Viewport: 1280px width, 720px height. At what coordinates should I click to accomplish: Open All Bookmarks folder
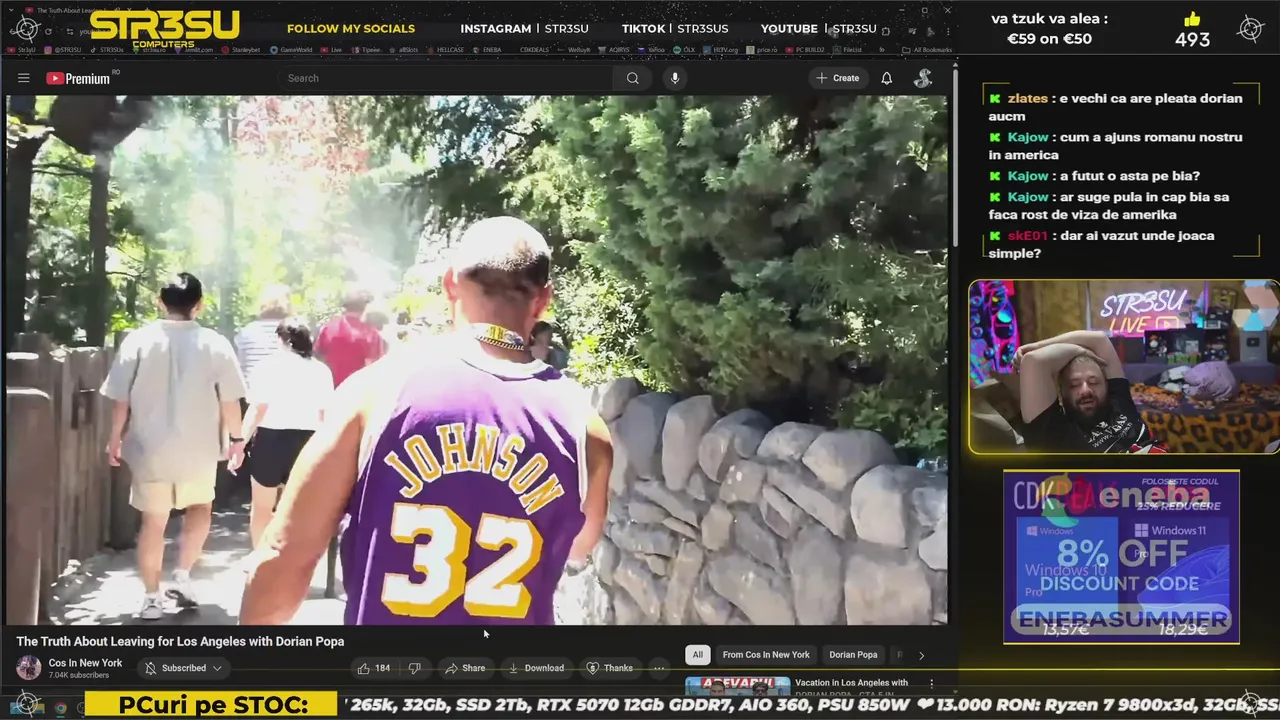point(927,49)
